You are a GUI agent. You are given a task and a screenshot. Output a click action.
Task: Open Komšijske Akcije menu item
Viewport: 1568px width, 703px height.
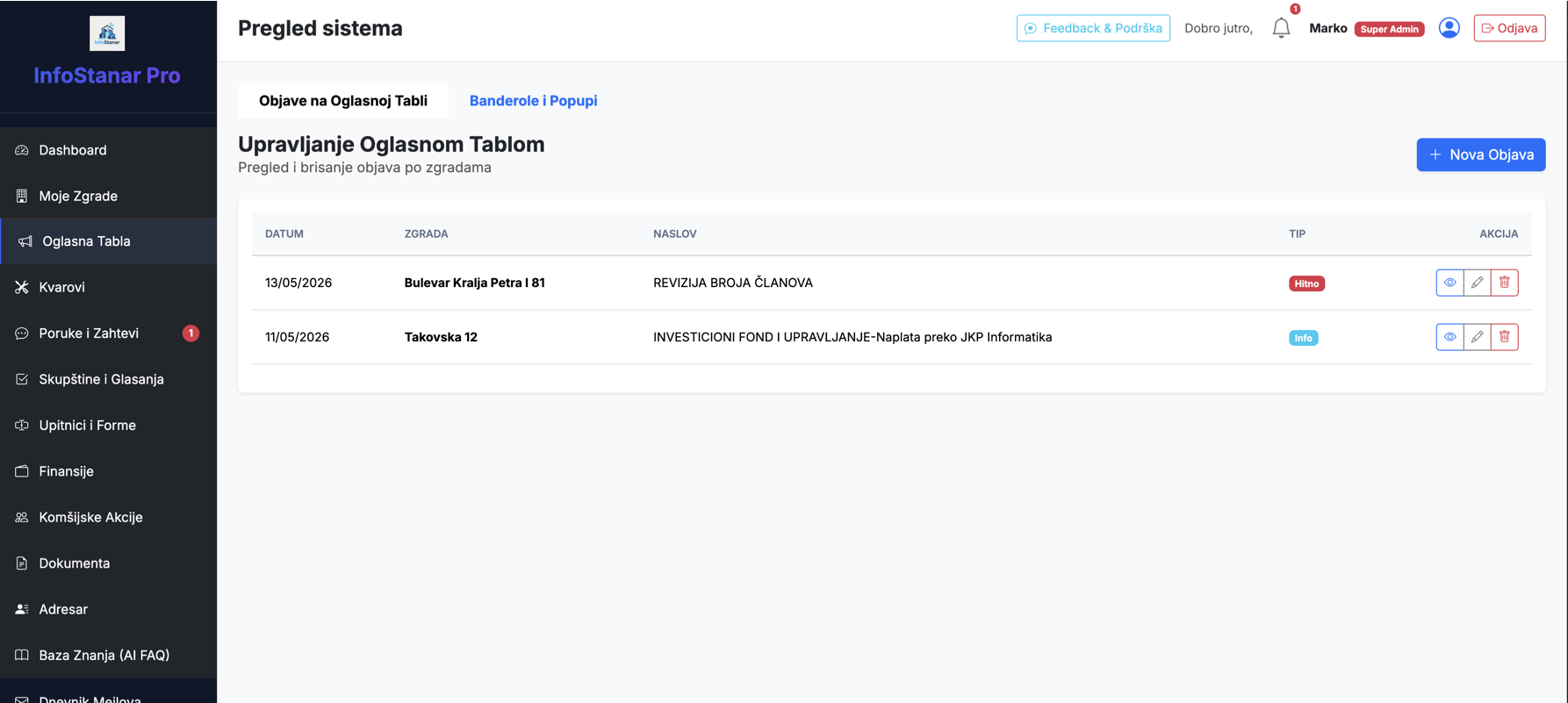108,517
